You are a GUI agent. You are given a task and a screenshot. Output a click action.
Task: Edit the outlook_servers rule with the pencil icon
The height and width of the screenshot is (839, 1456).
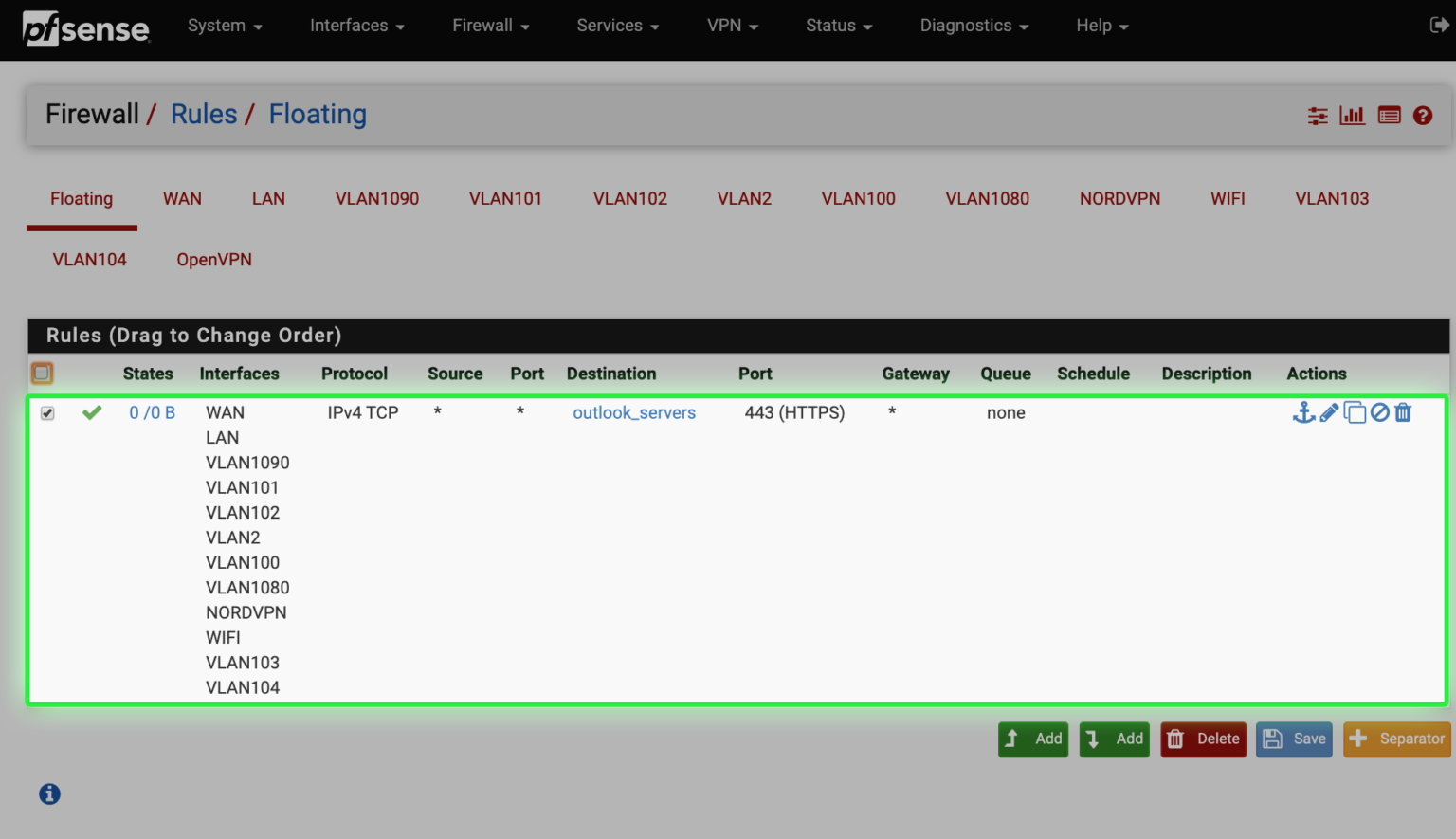coord(1329,412)
